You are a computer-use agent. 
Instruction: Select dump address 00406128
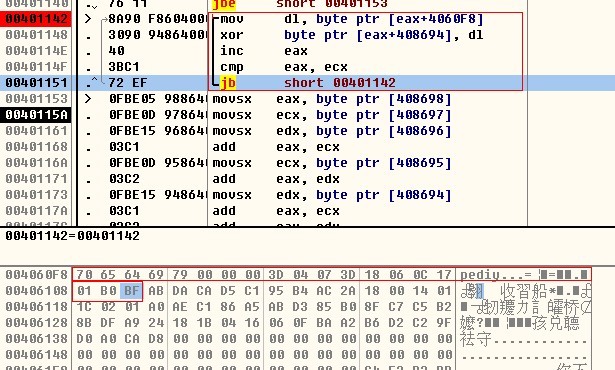click(36, 323)
